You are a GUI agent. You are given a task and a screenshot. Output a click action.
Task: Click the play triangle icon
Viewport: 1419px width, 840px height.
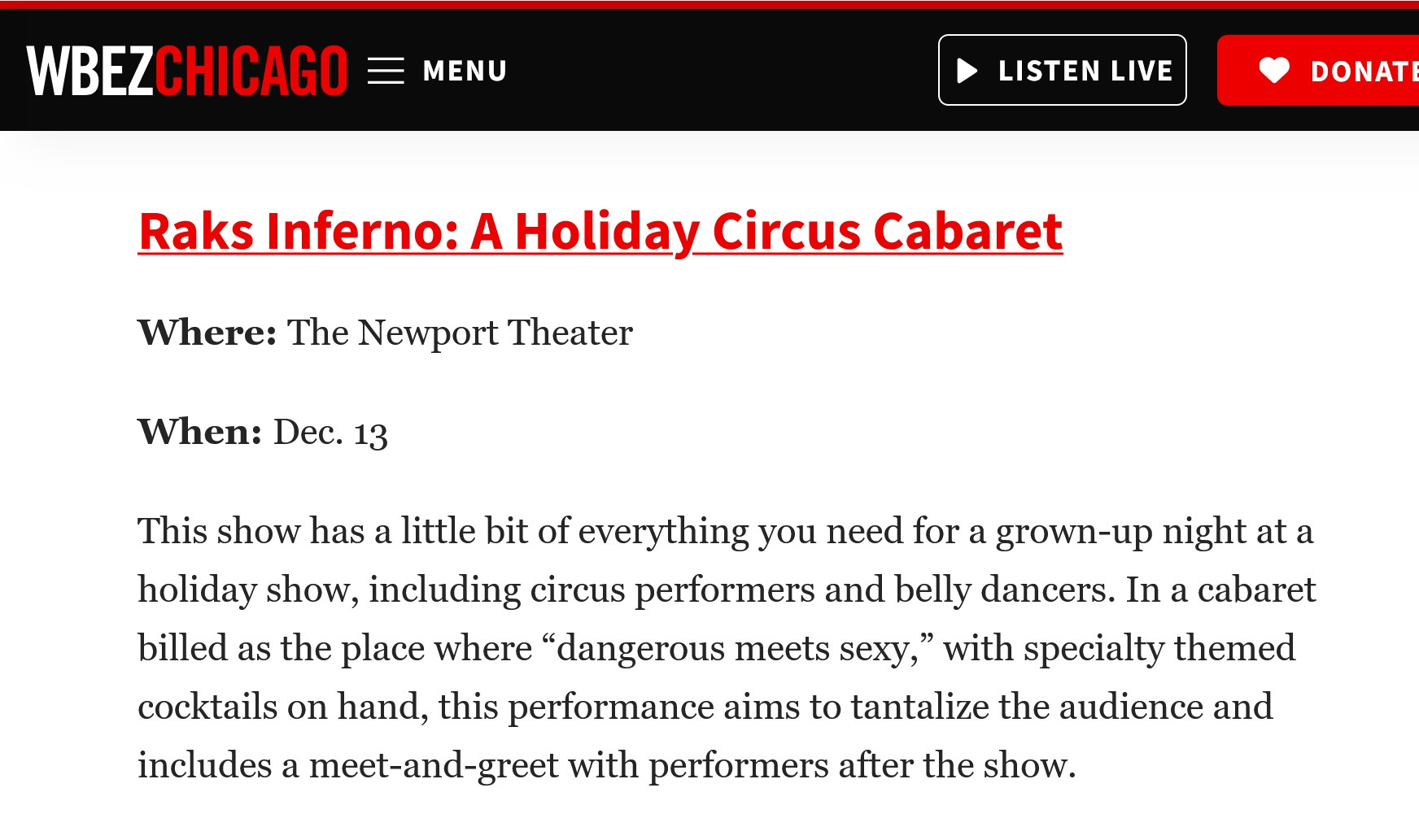pos(967,71)
